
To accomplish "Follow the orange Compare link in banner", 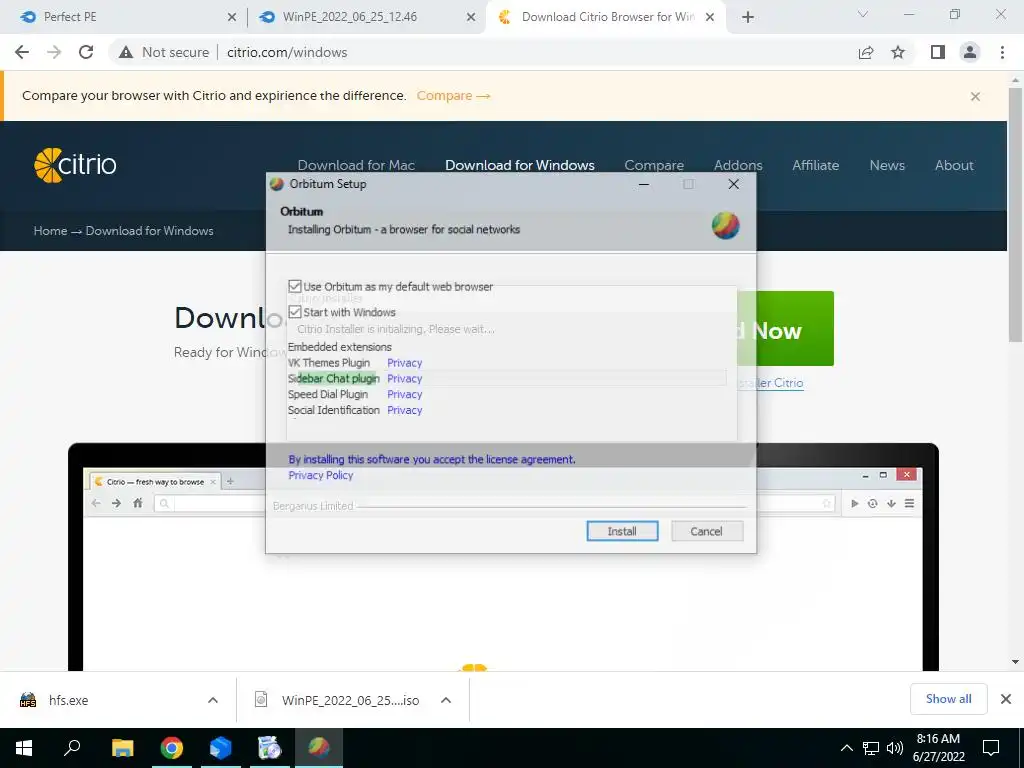I will [x=453, y=95].
